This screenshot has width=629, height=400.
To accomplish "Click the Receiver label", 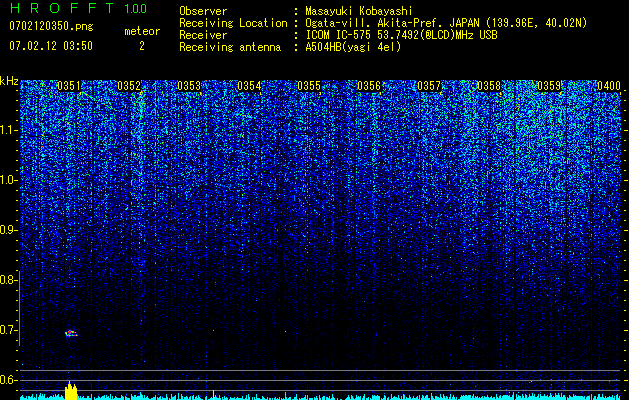I will [x=203, y=35].
